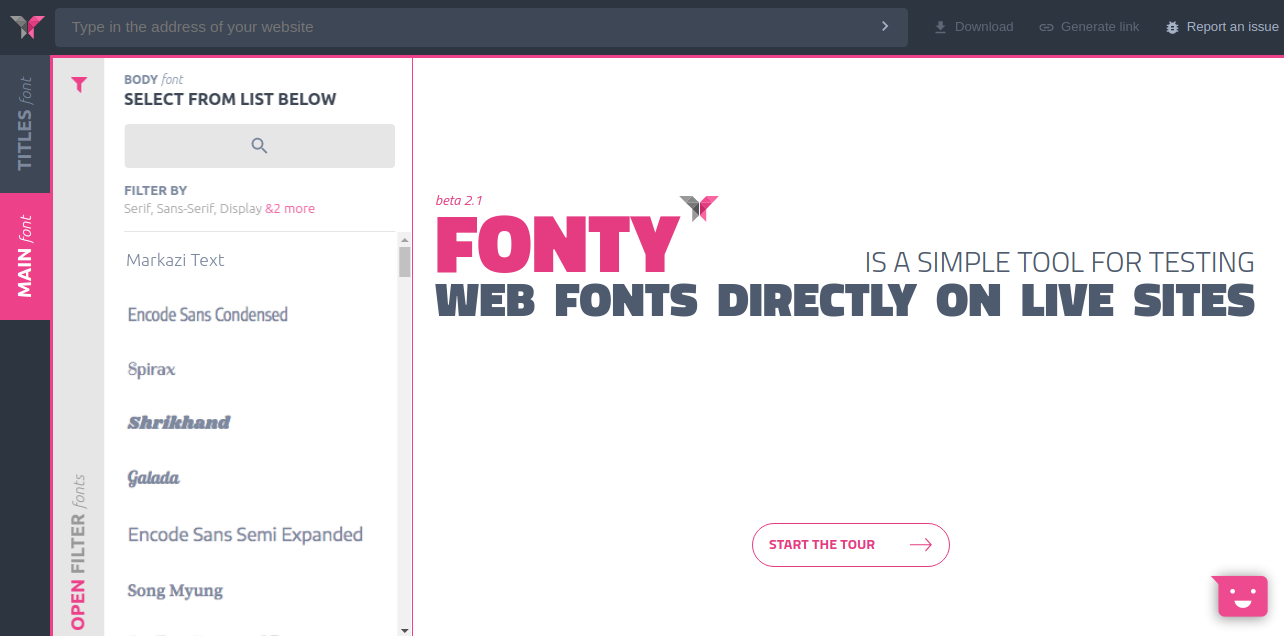1284x636 pixels.
Task: Select the Song Myung font
Action: (x=175, y=591)
